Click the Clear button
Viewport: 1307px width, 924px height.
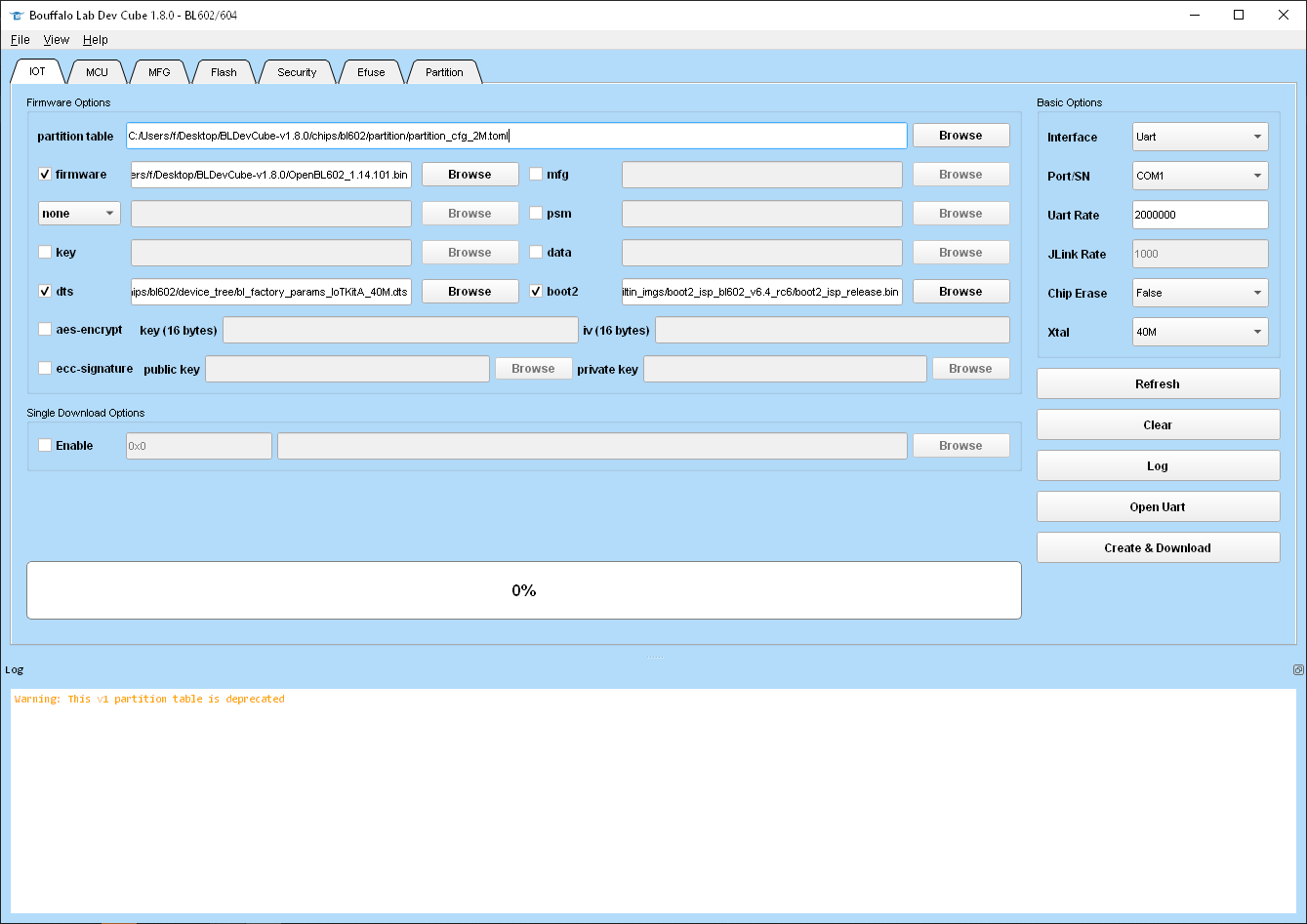(x=1158, y=424)
